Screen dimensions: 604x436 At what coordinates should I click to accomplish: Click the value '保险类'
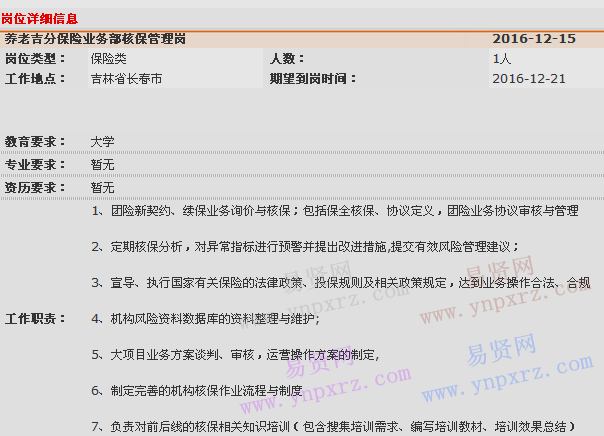pos(109,59)
